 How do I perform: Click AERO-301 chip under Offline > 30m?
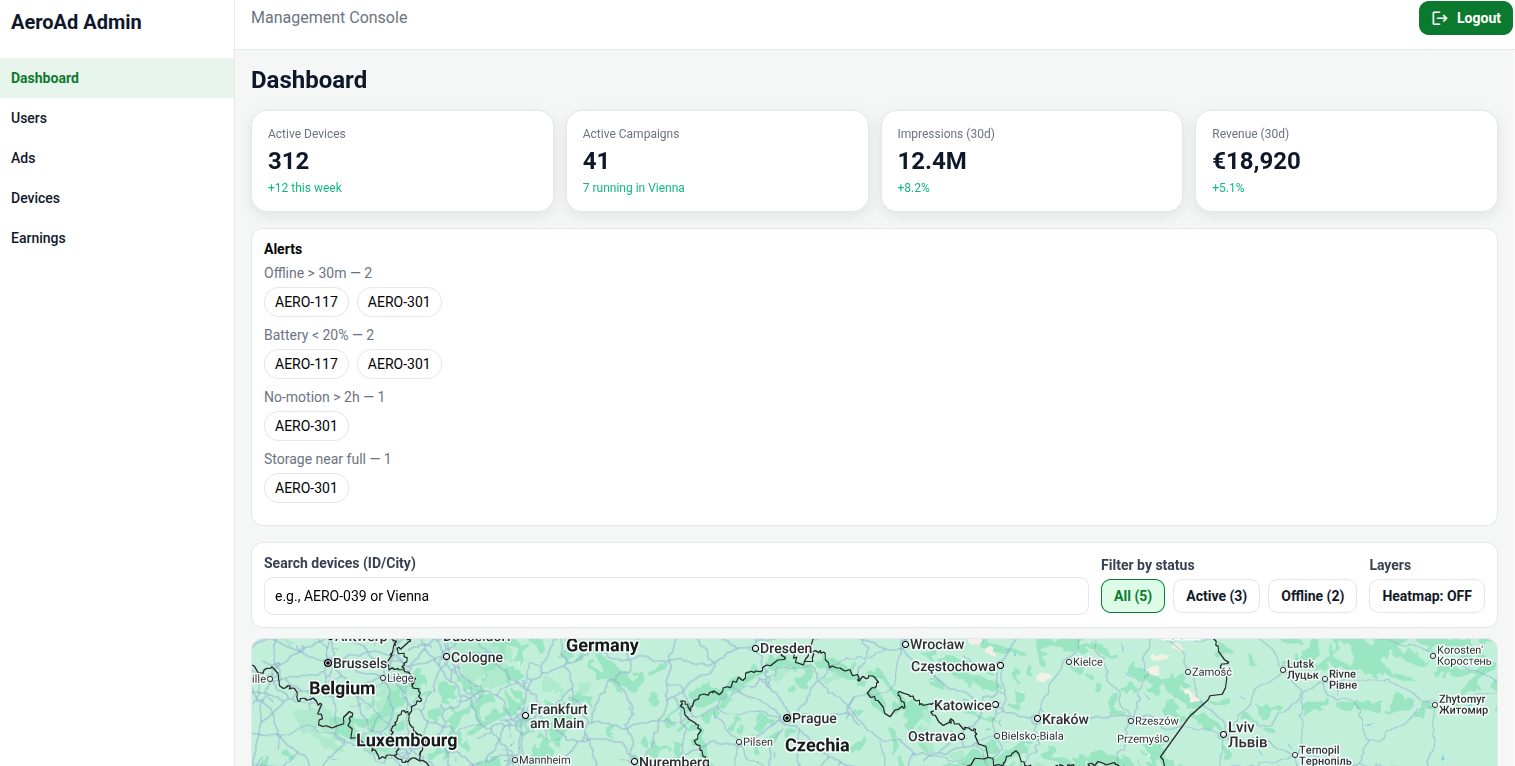(399, 302)
